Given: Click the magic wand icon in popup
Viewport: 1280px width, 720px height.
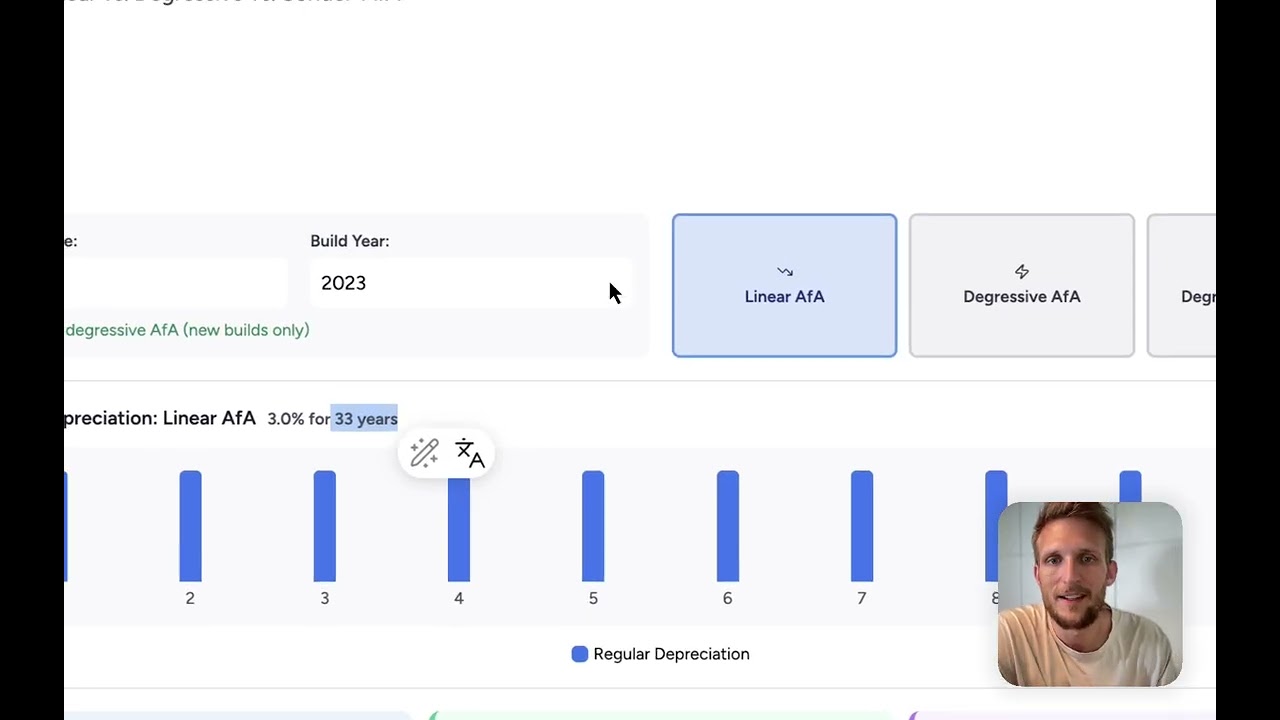Looking at the screenshot, I should point(424,453).
